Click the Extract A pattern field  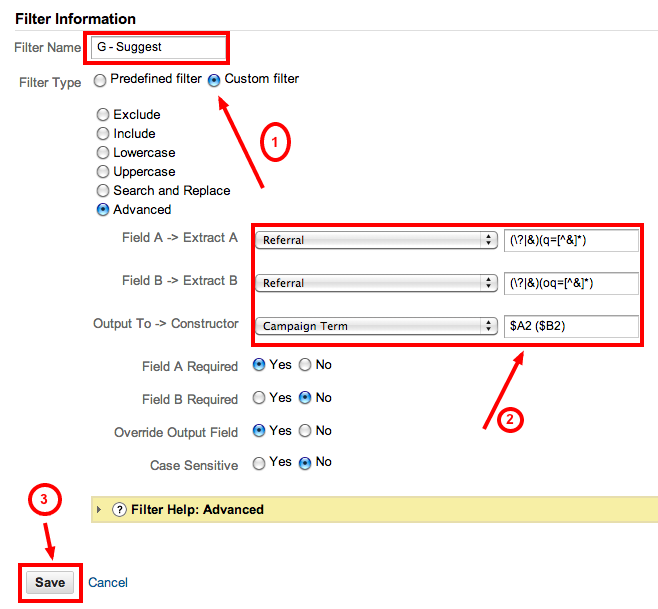(571, 240)
